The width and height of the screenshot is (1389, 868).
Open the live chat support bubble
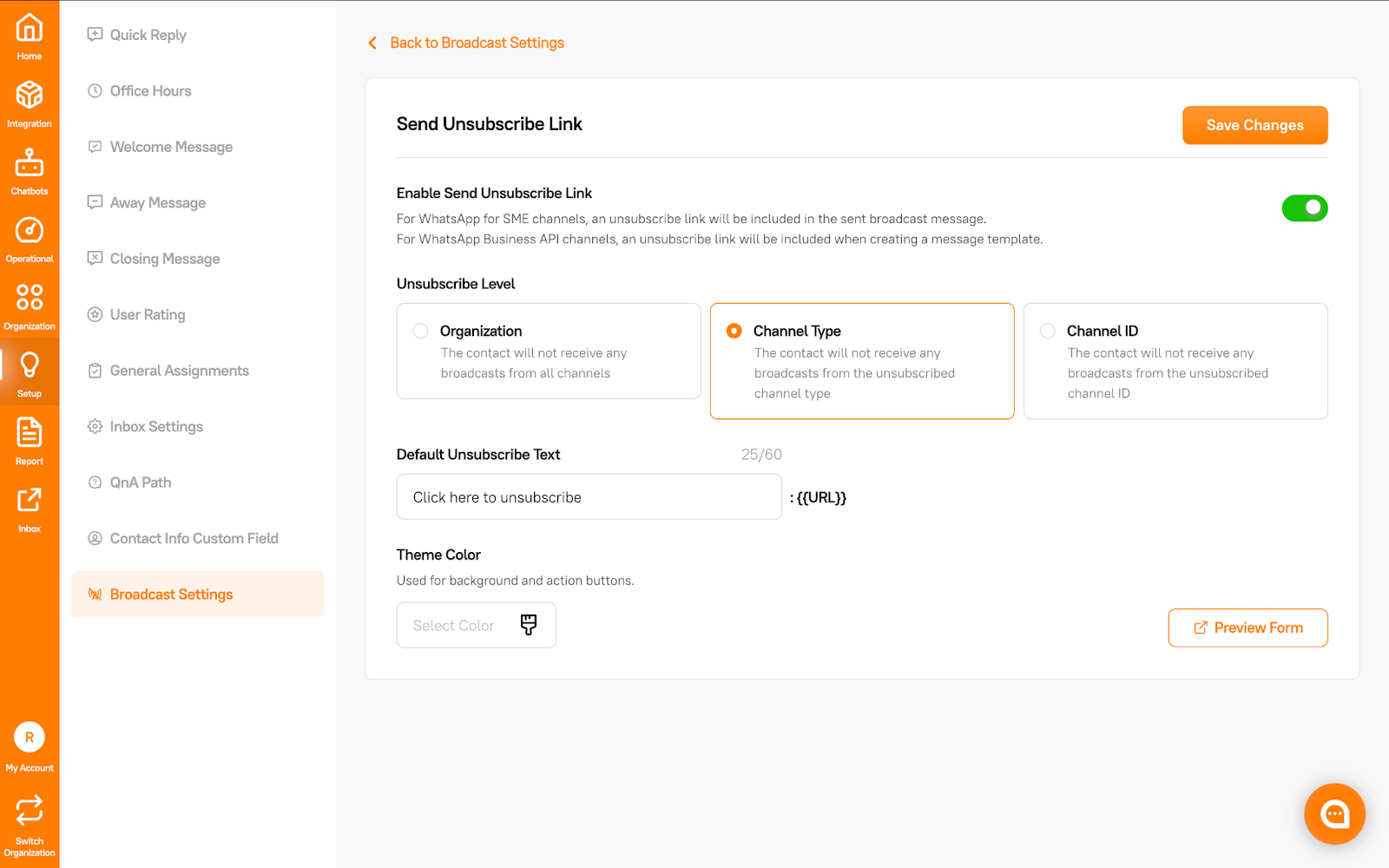(1334, 814)
